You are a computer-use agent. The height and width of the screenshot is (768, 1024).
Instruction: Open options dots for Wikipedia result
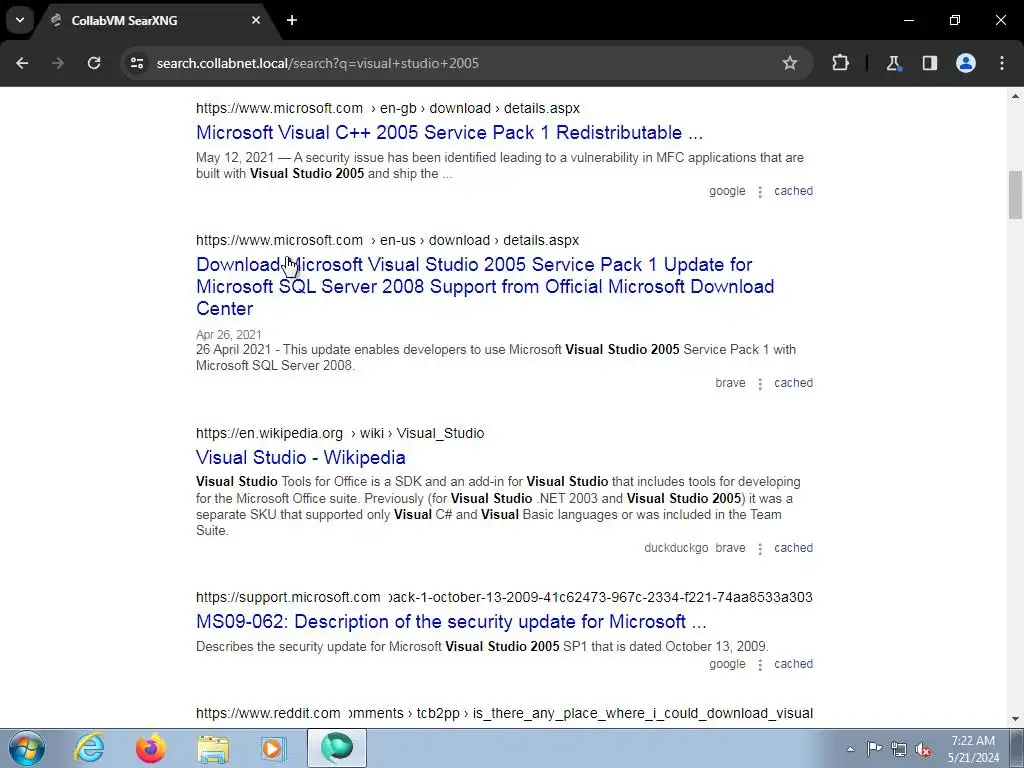[x=760, y=549]
